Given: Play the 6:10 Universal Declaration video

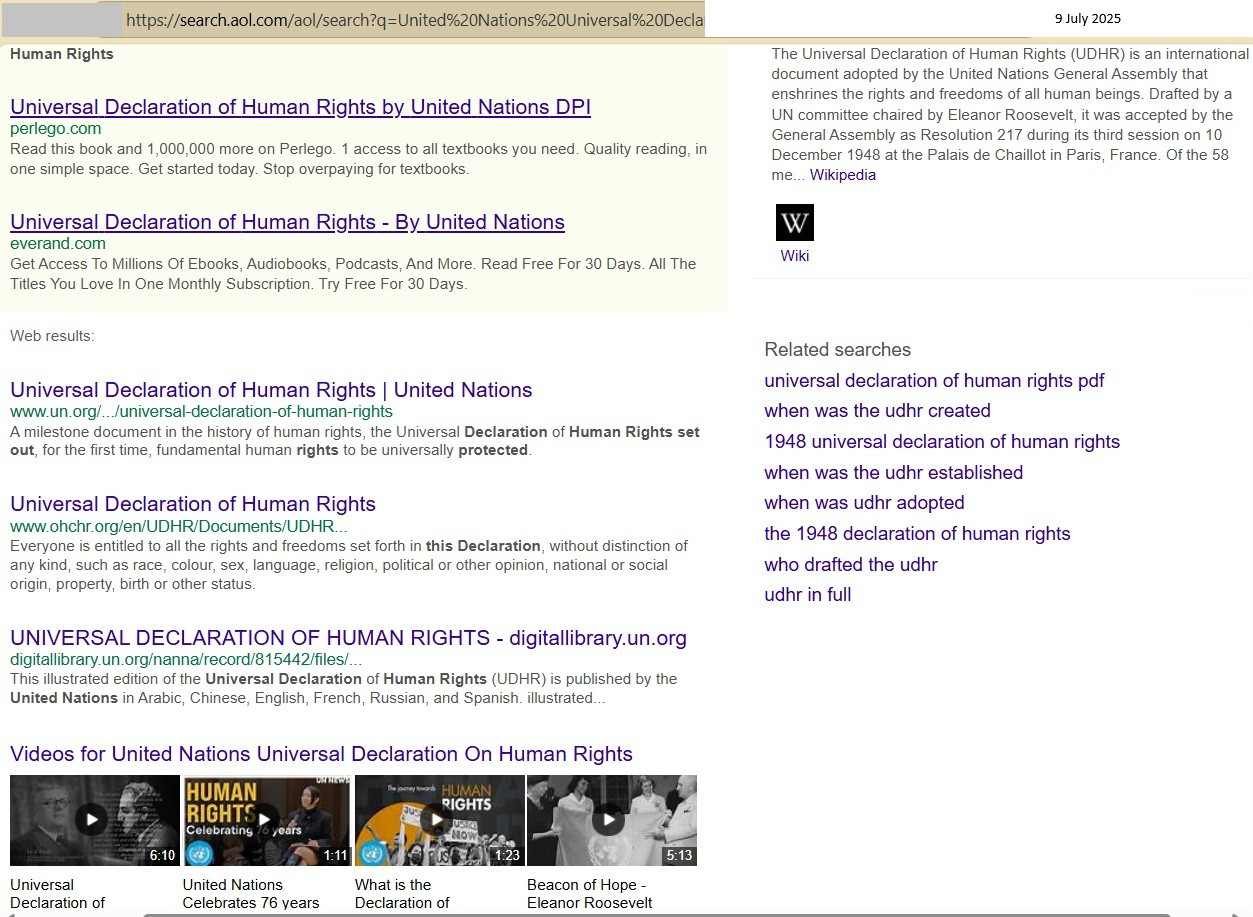Looking at the screenshot, I should coord(95,820).
